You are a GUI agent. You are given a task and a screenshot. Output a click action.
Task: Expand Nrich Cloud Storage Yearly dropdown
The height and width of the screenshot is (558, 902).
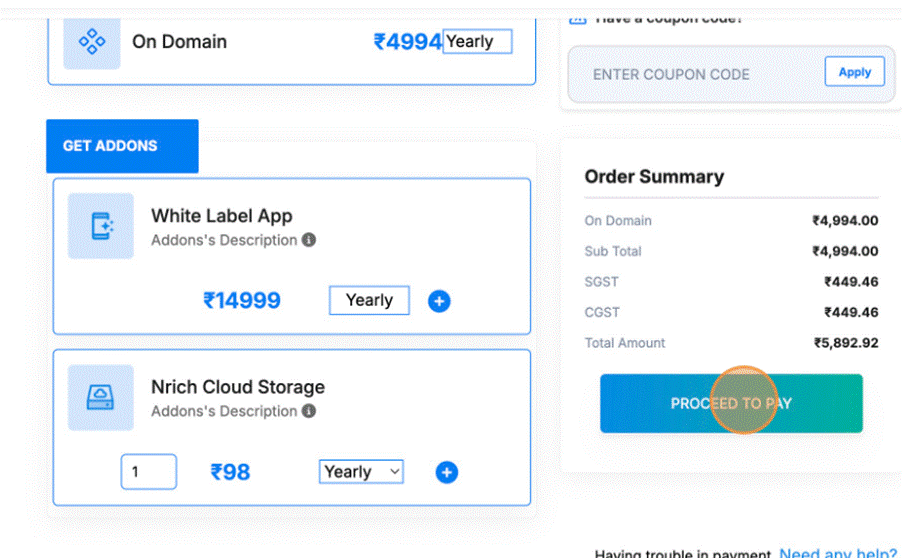click(x=361, y=472)
